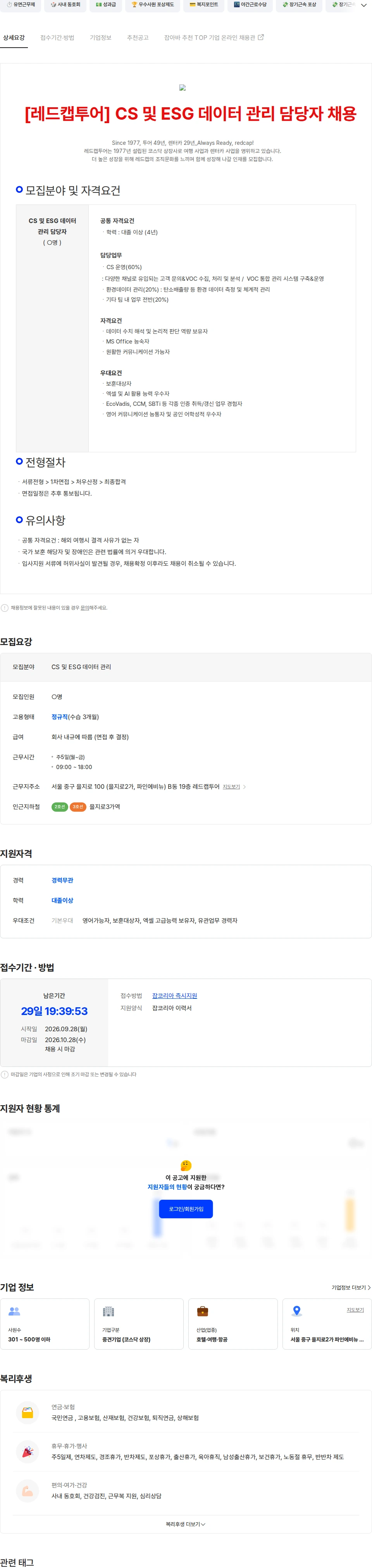
Task: Switch to the 접수기간·방법 tab
Action: click(57, 38)
